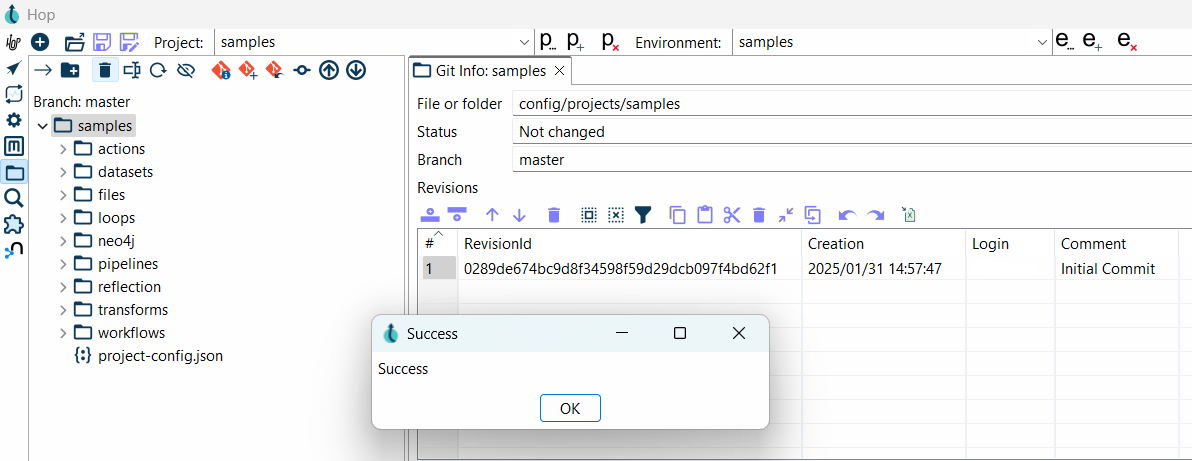Viewport: 1192px width, 461px height.
Task: Click the git revert icon
Action: [274, 70]
